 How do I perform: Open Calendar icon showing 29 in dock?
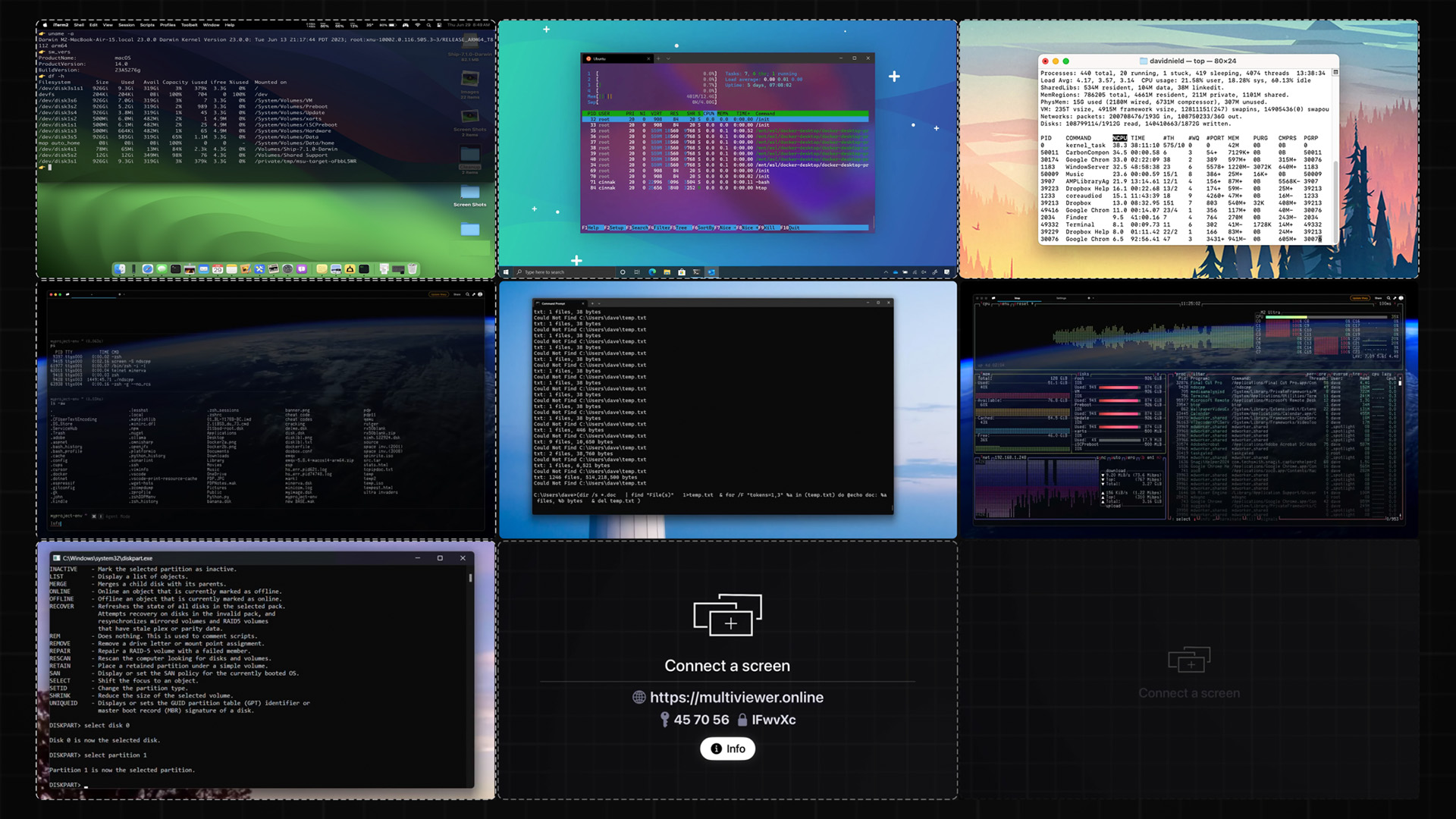coord(218,268)
